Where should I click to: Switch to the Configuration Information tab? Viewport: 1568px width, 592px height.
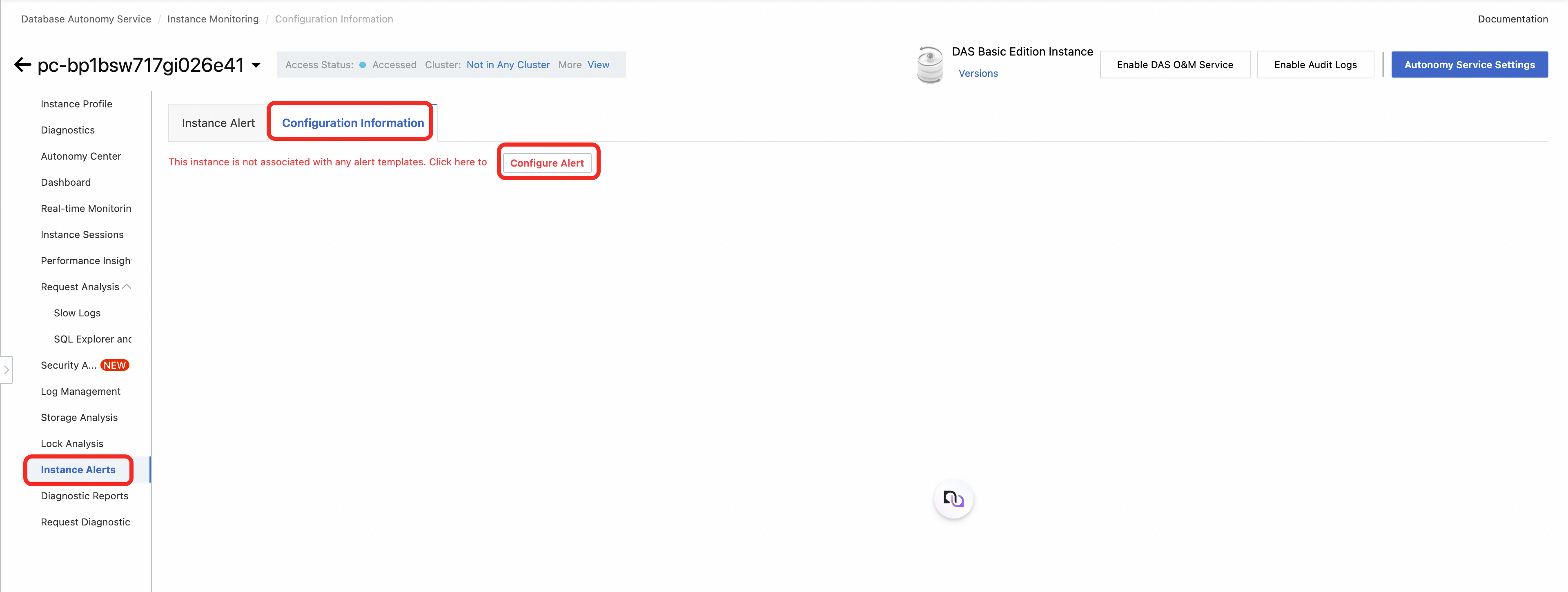[353, 123]
